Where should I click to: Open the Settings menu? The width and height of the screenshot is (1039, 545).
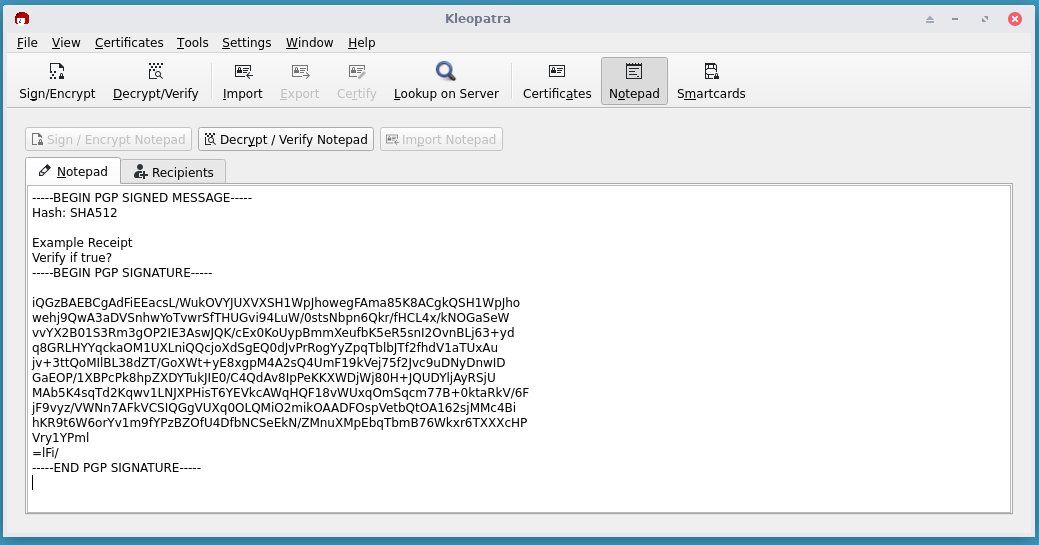pyautogui.click(x=246, y=42)
